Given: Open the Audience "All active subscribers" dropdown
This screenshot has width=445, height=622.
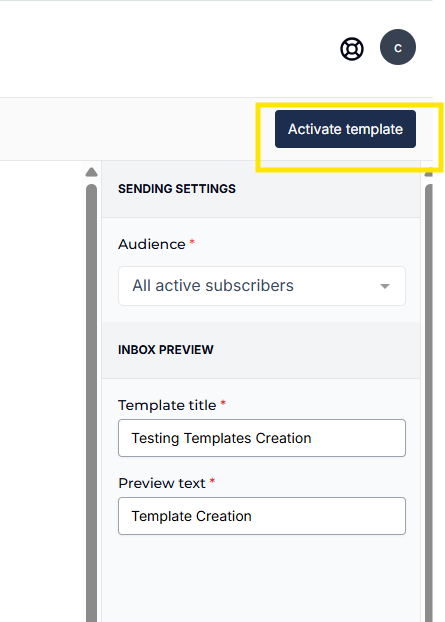Looking at the screenshot, I should pyautogui.click(x=262, y=286).
